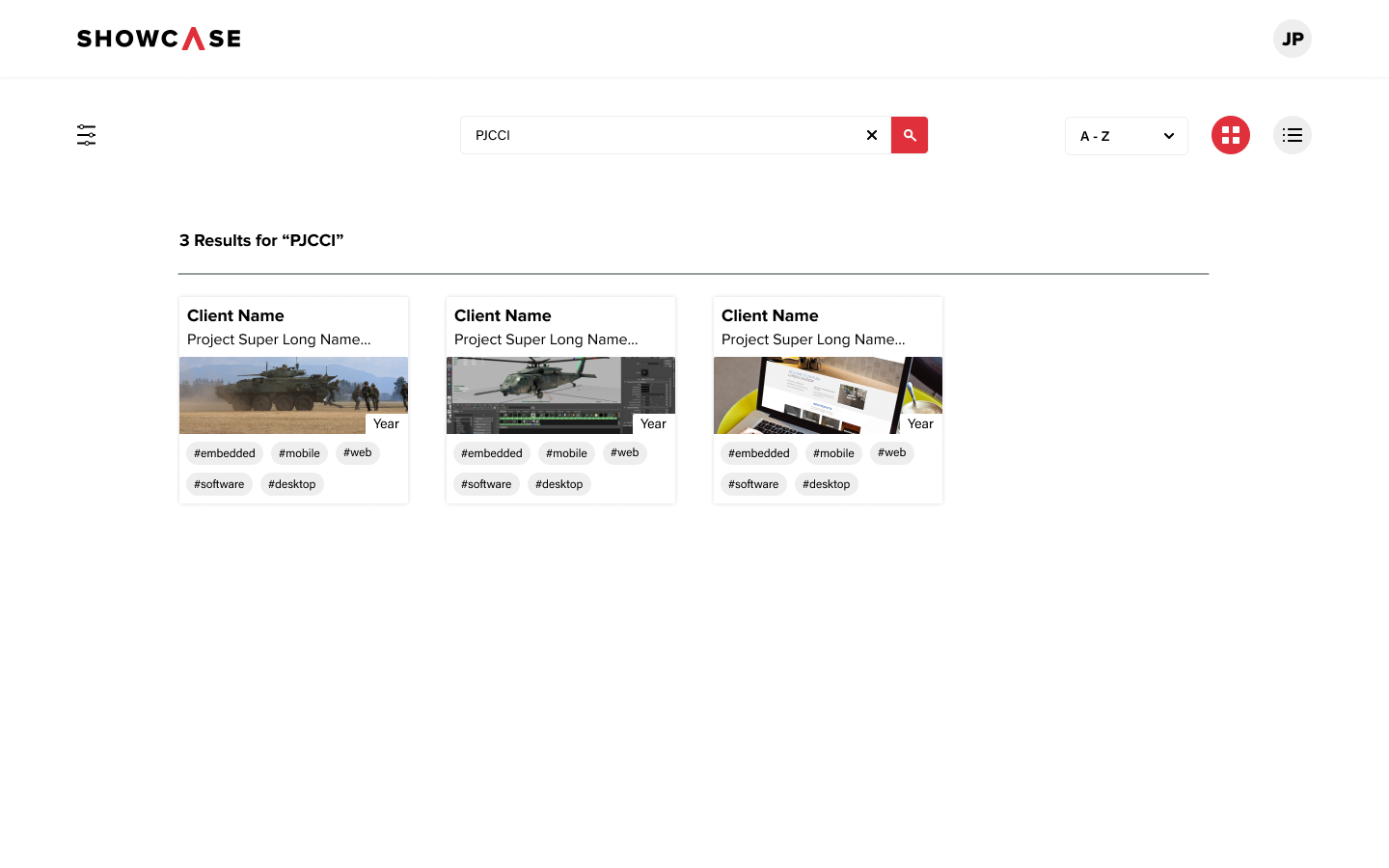The height and width of the screenshot is (868, 1389).
Task: Click Client Name on armored vehicle card
Action: (x=235, y=315)
